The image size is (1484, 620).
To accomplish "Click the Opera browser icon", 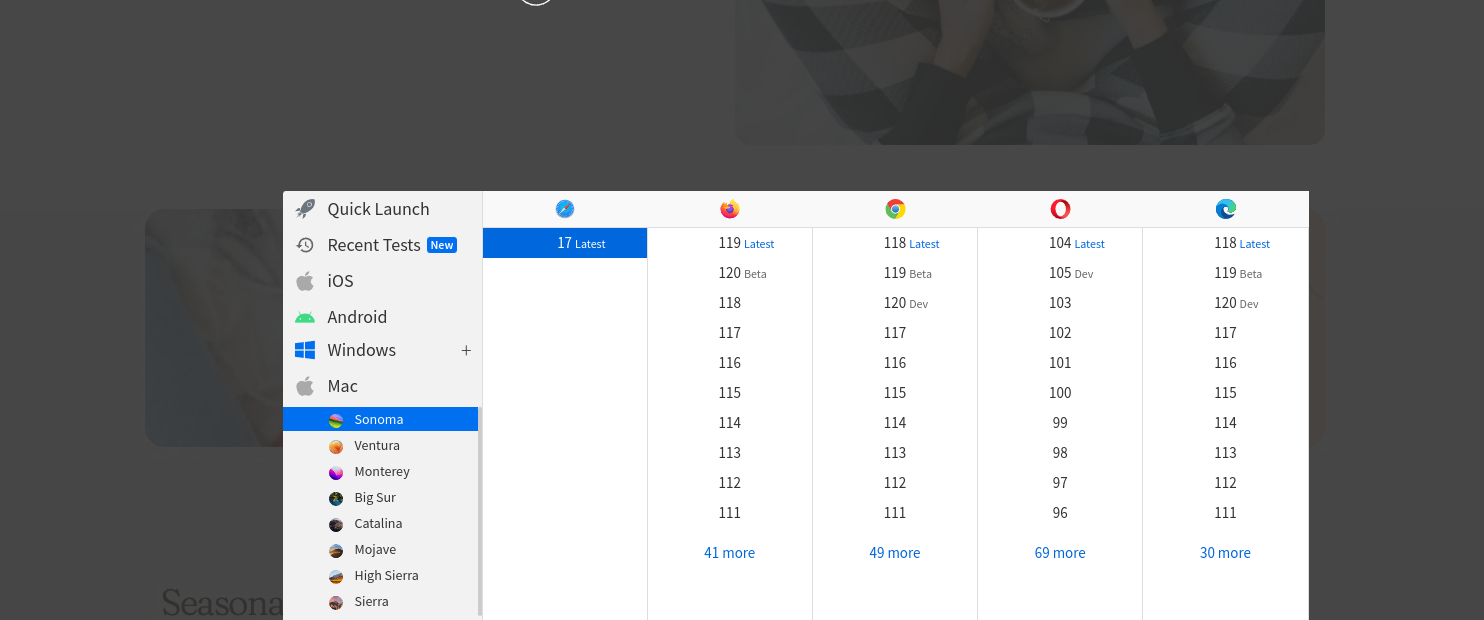I will pyautogui.click(x=1060, y=209).
